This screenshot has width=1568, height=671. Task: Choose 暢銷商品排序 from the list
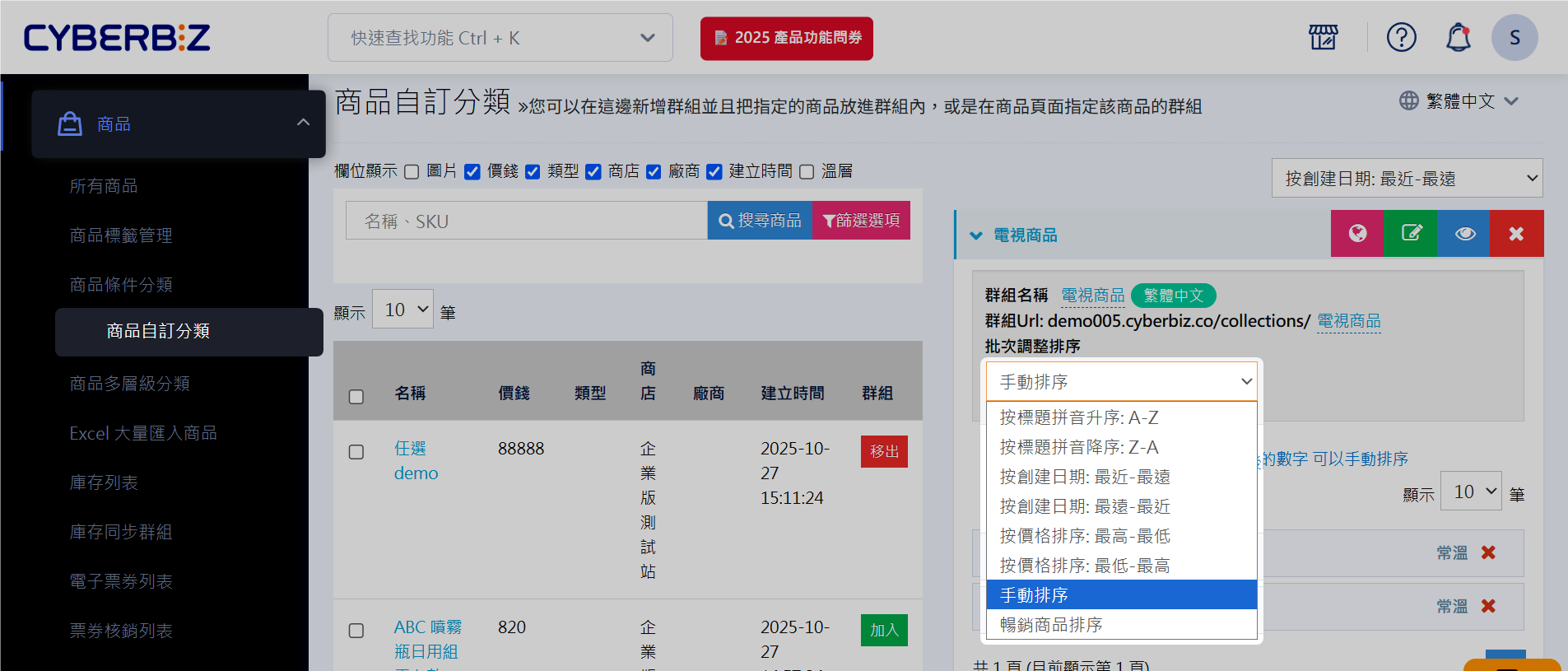point(1051,625)
